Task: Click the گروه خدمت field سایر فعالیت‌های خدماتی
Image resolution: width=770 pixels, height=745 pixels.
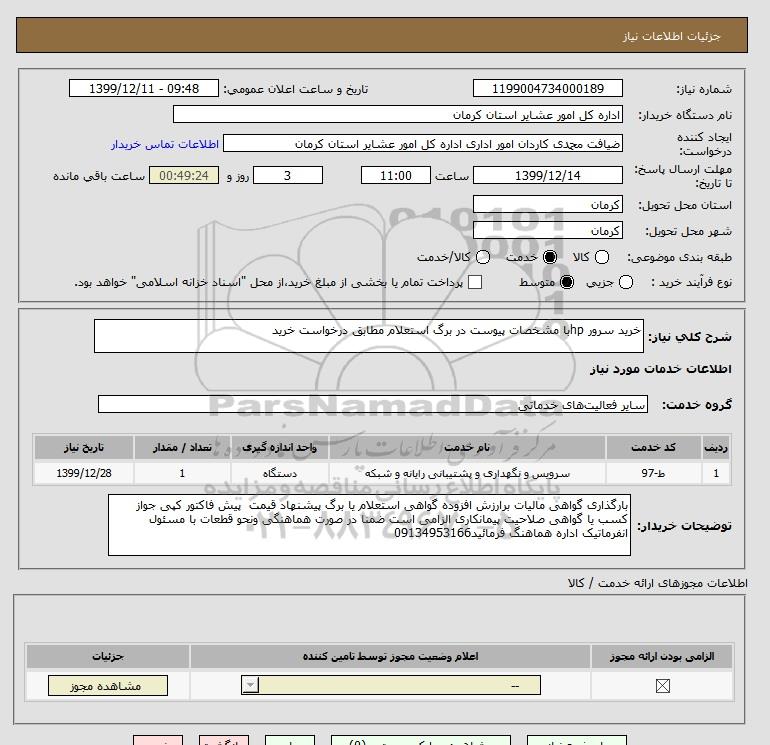Action: pyautogui.click(x=373, y=404)
